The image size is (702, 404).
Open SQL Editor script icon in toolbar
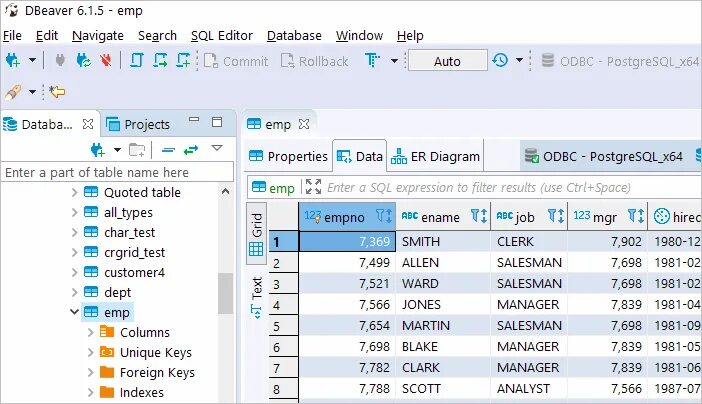click(x=137, y=60)
